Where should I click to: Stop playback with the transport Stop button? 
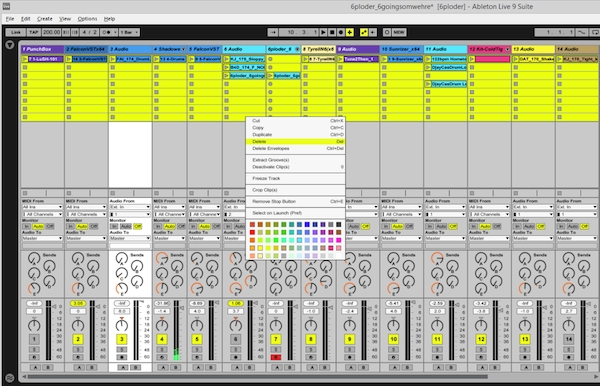[332, 33]
